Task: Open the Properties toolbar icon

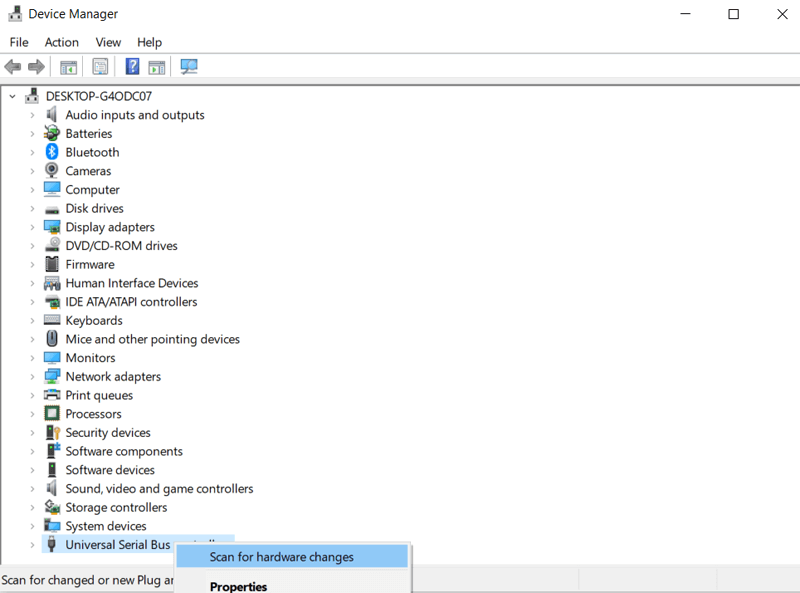Action: (x=100, y=67)
